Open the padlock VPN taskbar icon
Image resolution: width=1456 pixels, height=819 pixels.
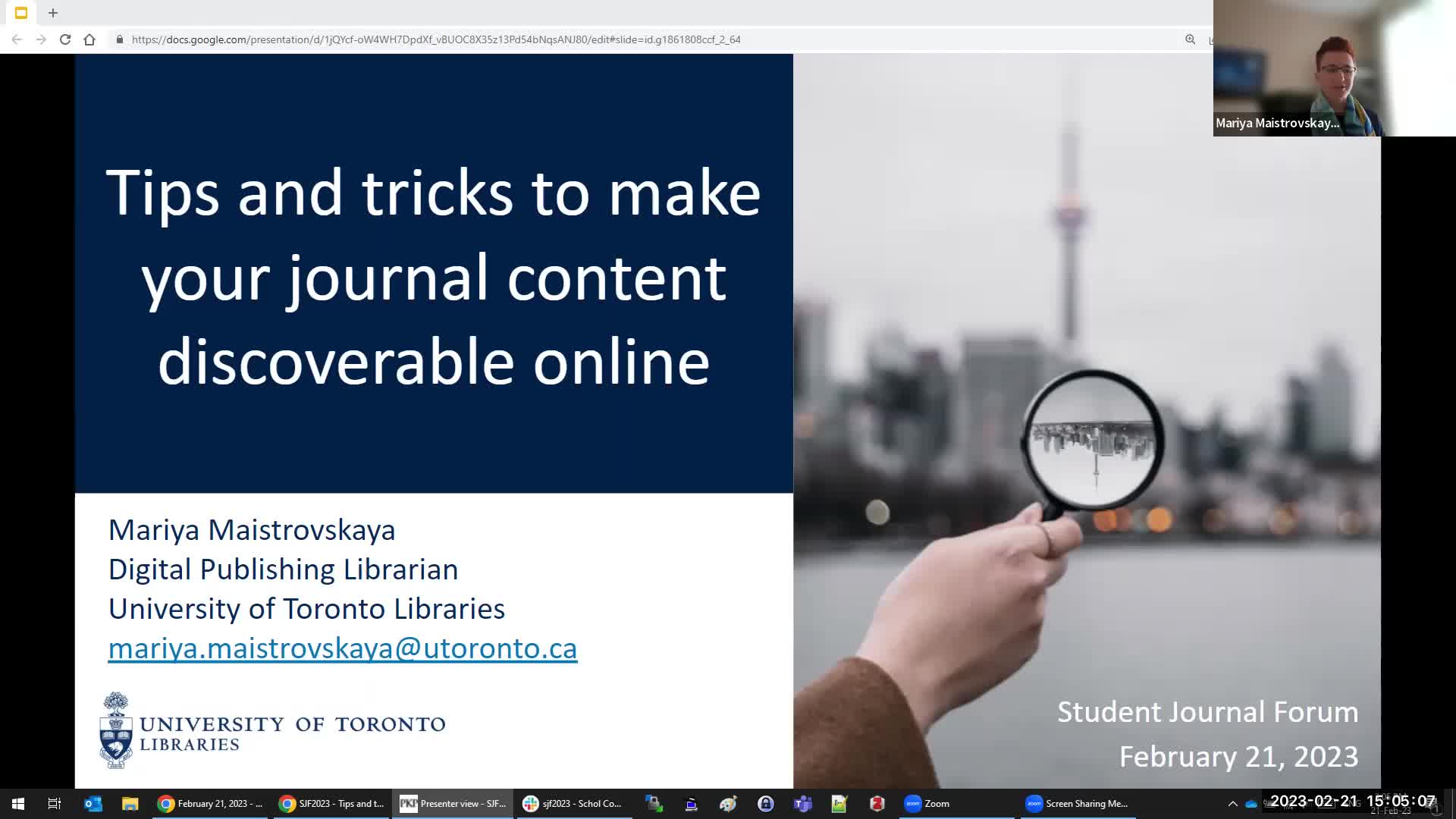pyautogui.click(x=765, y=804)
